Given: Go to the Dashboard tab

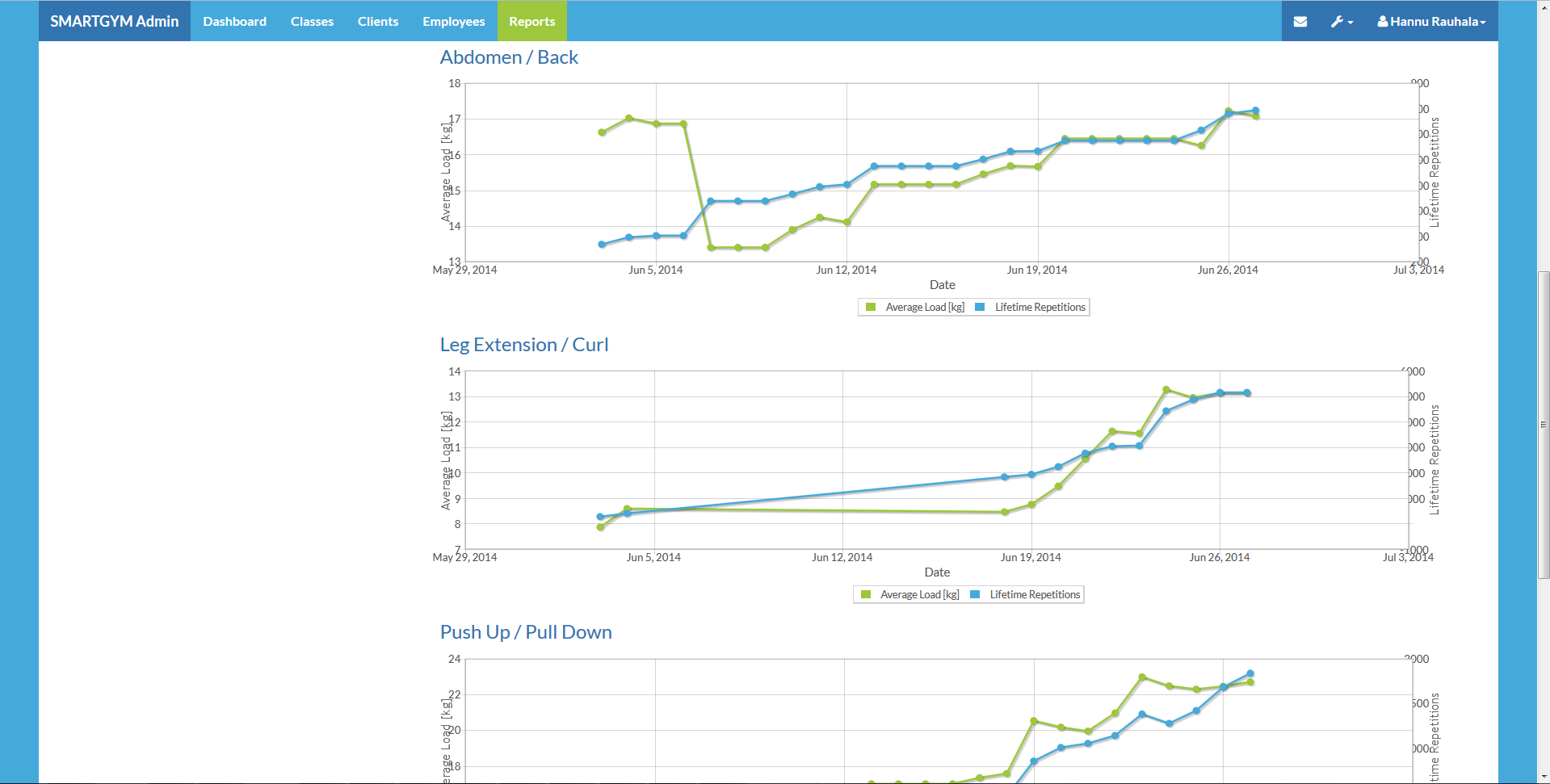Looking at the screenshot, I should pyautogui.click(x=234, y=22).
